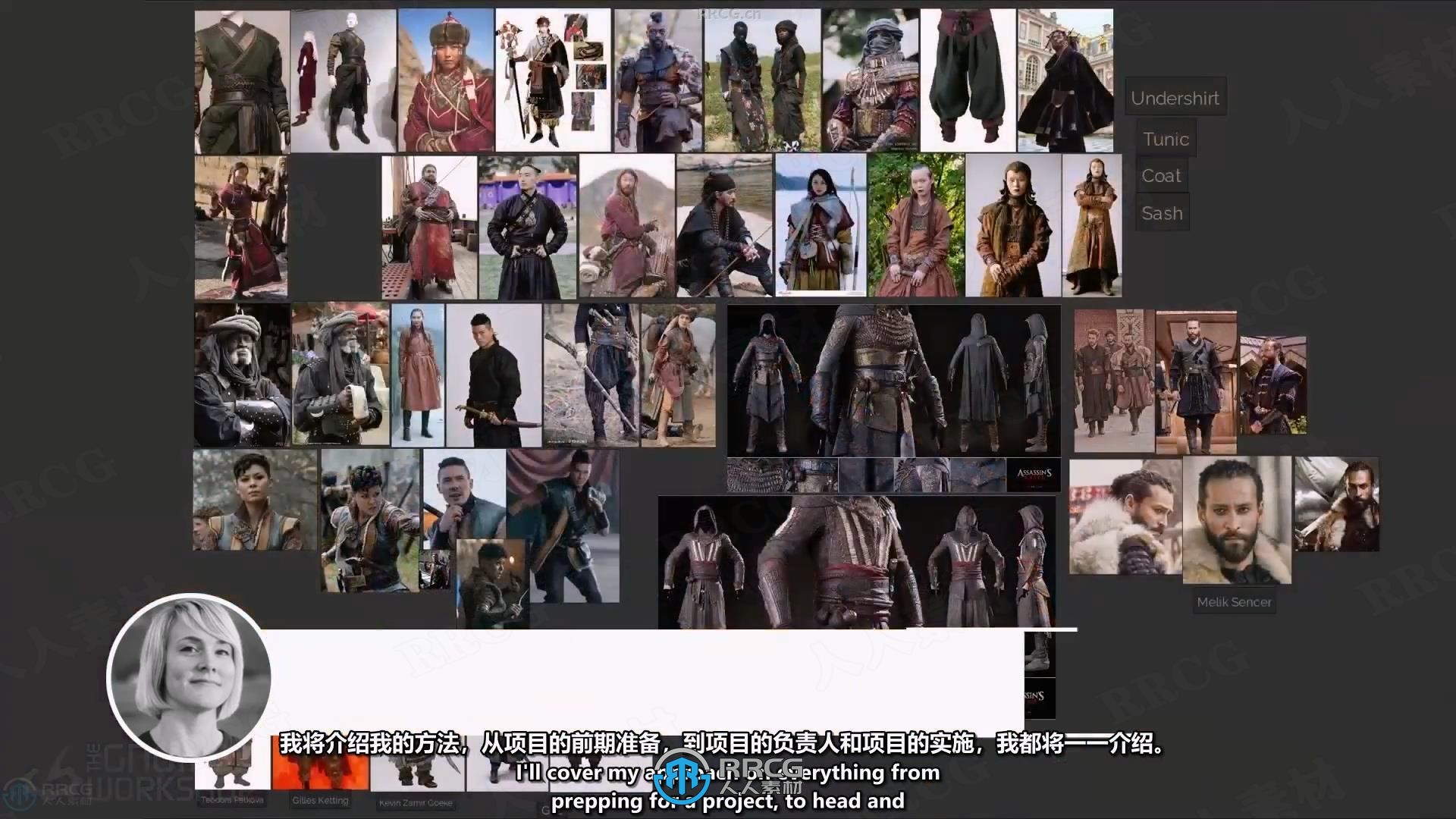Select the black cape at palace image
Viewport: 1456px width, 819px height.
pos(1065,80)
